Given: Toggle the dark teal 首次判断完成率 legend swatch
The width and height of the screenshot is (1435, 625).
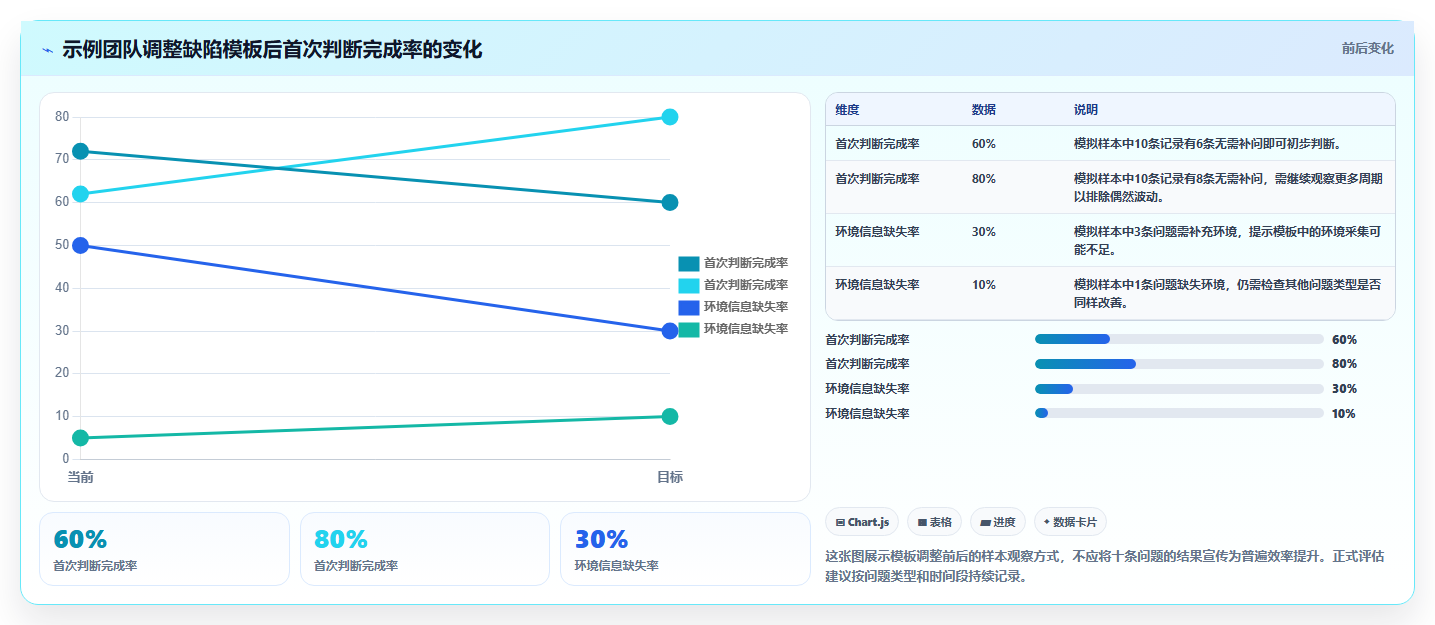Looking at the screenshot, I should (x=689, y=264).
